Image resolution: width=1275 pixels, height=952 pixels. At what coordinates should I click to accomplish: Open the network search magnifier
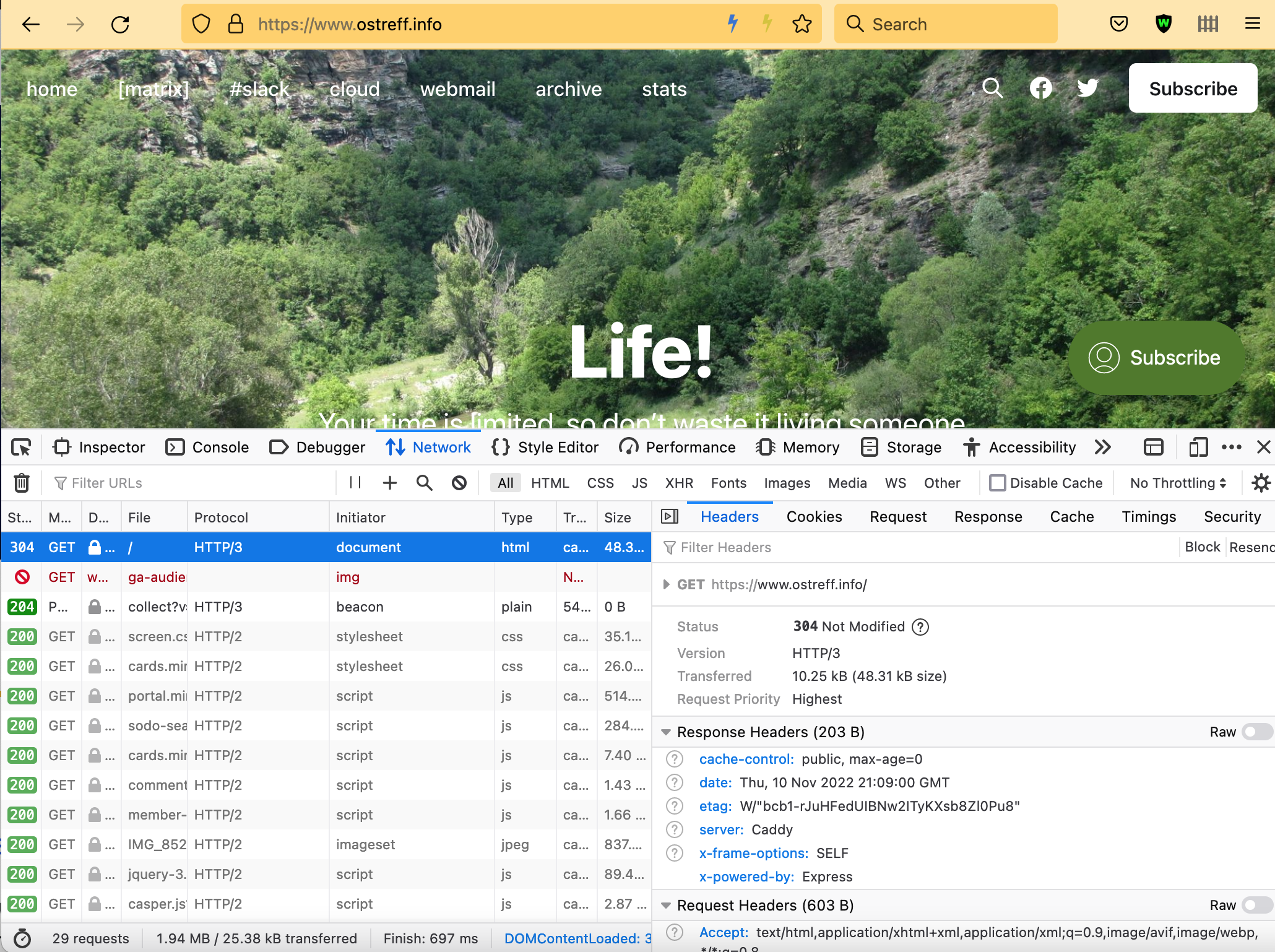(424, 483)
